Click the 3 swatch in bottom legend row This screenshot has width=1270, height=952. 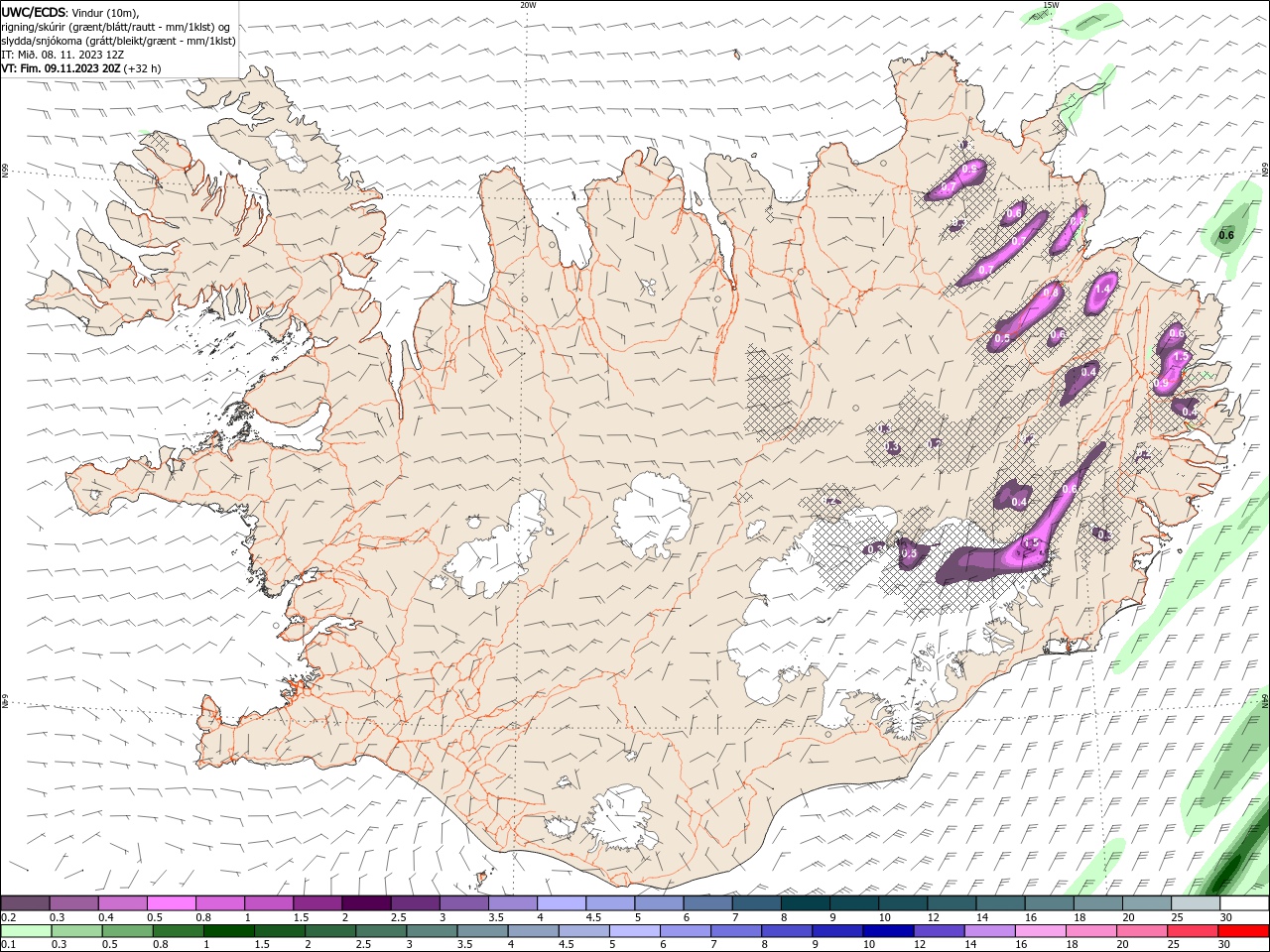click(x=432, y=931)
